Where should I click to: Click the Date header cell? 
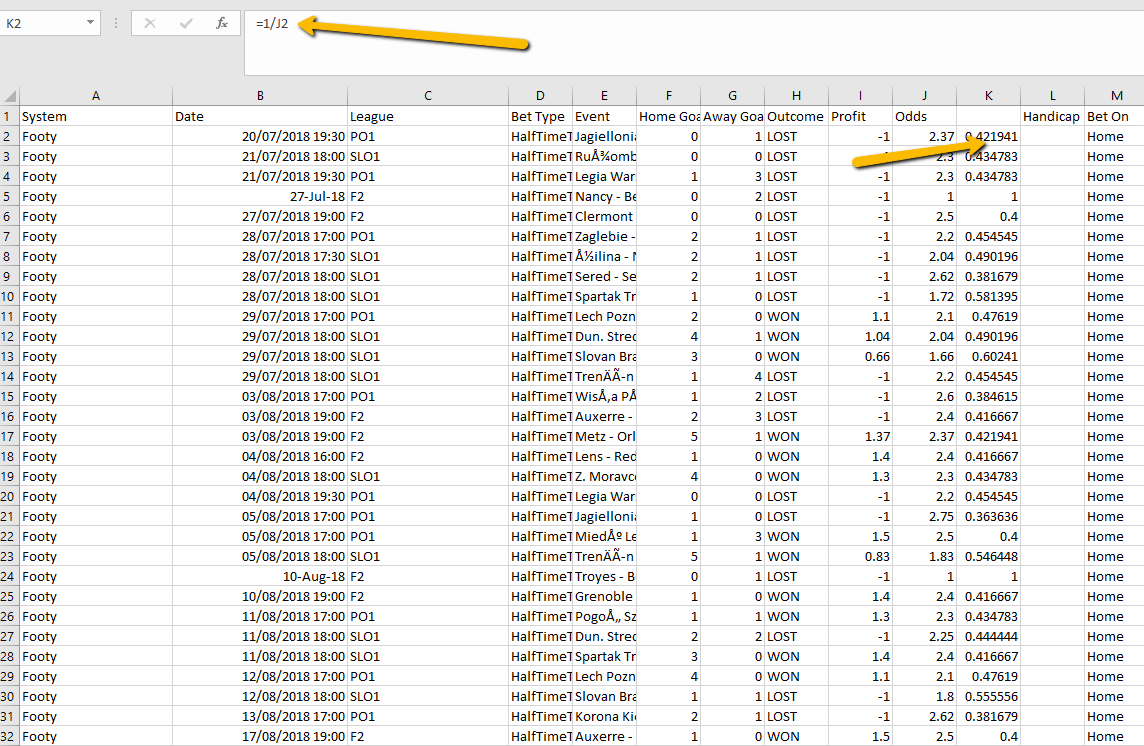tap(260, 116)
